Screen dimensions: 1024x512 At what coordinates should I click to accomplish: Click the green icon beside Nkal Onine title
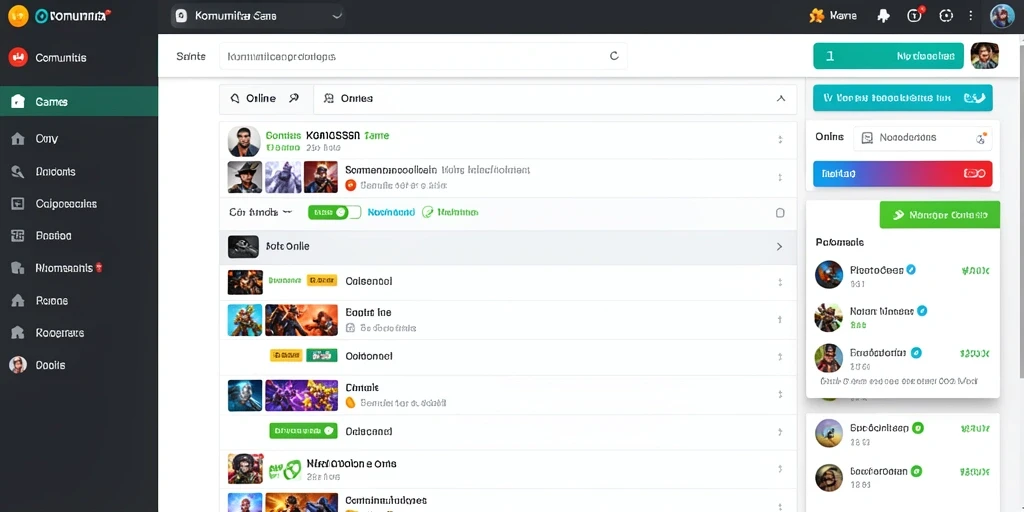point(285,468)
